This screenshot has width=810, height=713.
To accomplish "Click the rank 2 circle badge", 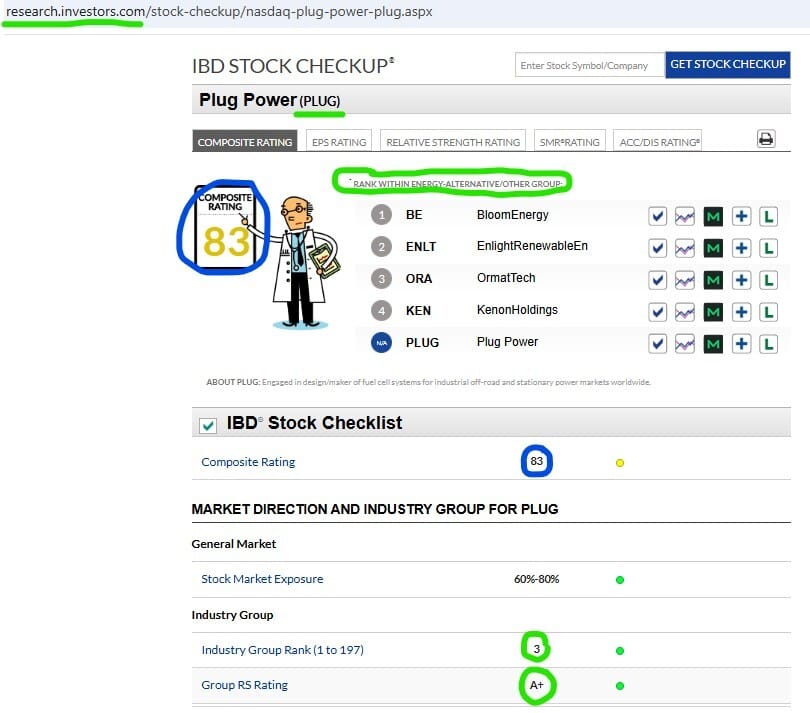I will [x=381, y=247].
